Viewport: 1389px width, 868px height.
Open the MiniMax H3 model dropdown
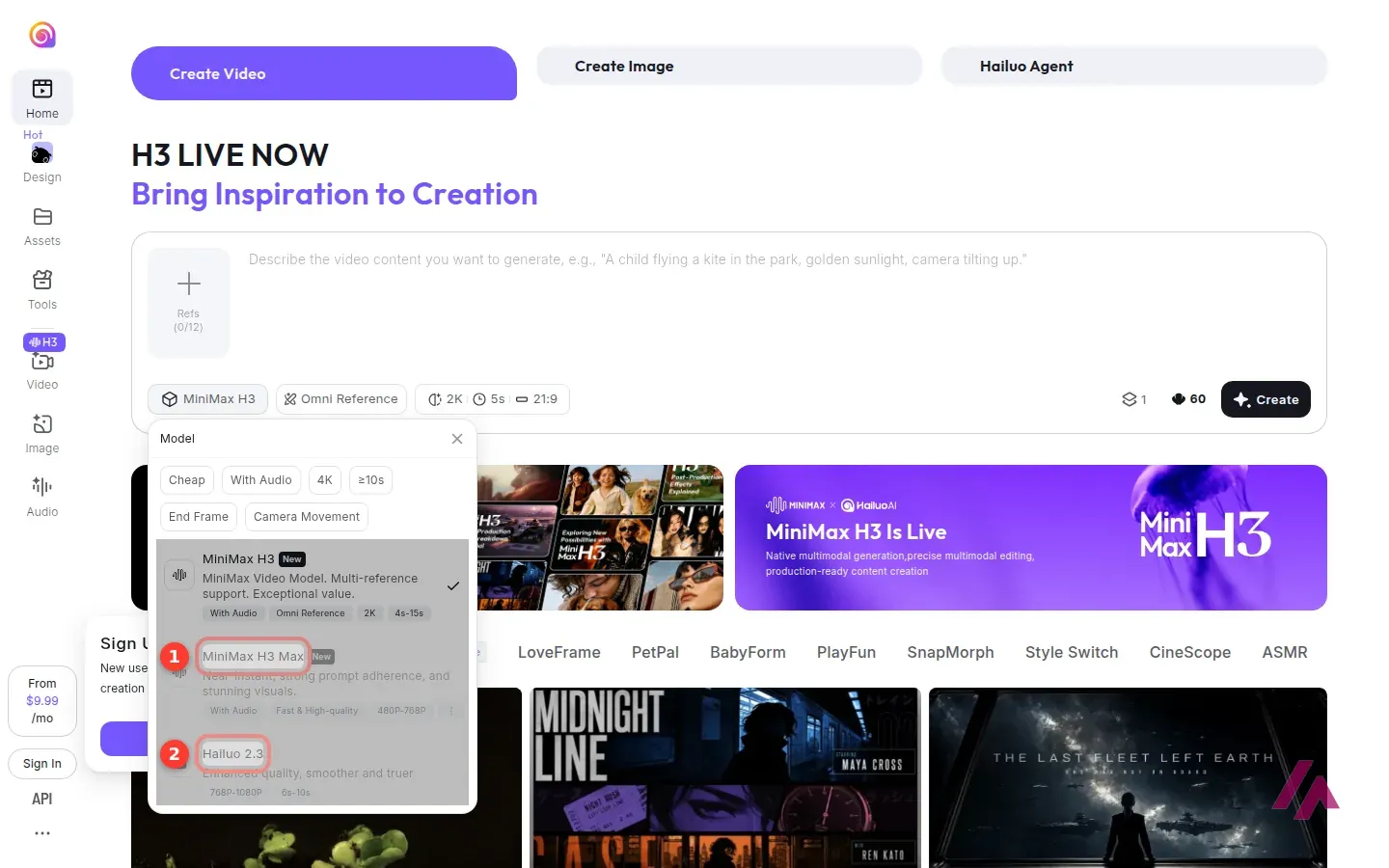(x=208, y=399)
